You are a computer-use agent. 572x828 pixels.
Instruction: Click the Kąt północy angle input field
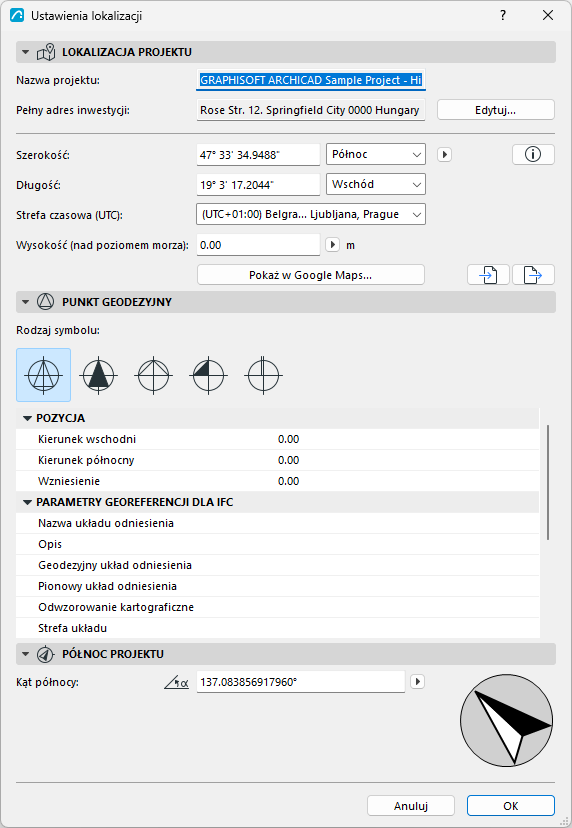point(301,682)
